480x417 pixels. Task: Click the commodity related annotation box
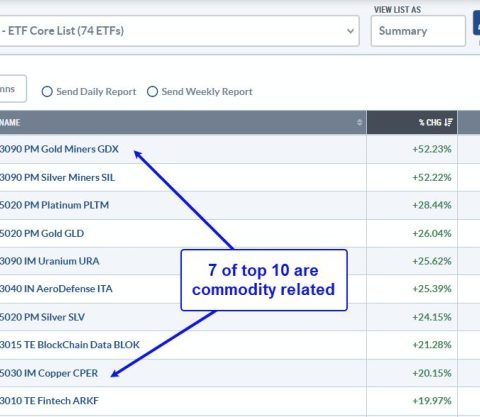[x=264, y=280]
